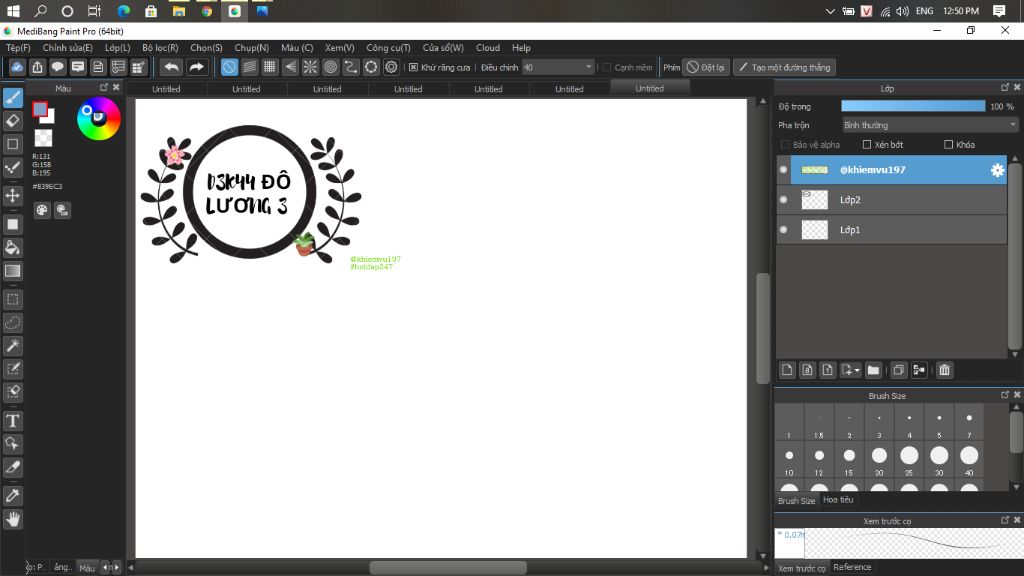Viewport: 1024px width, 576px height.
Task: Select the rectangular Select tool
Action: 13,300
